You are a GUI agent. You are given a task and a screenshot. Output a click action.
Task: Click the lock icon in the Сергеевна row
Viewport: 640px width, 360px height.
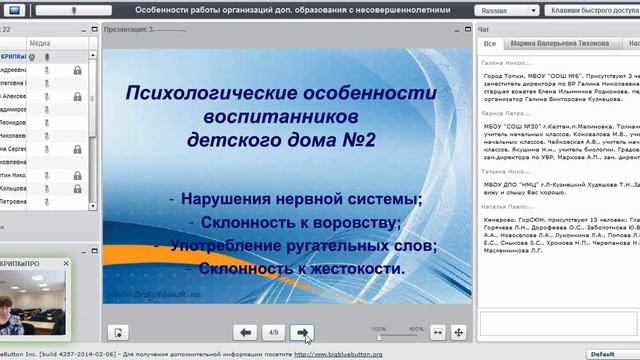coord(78,149)
